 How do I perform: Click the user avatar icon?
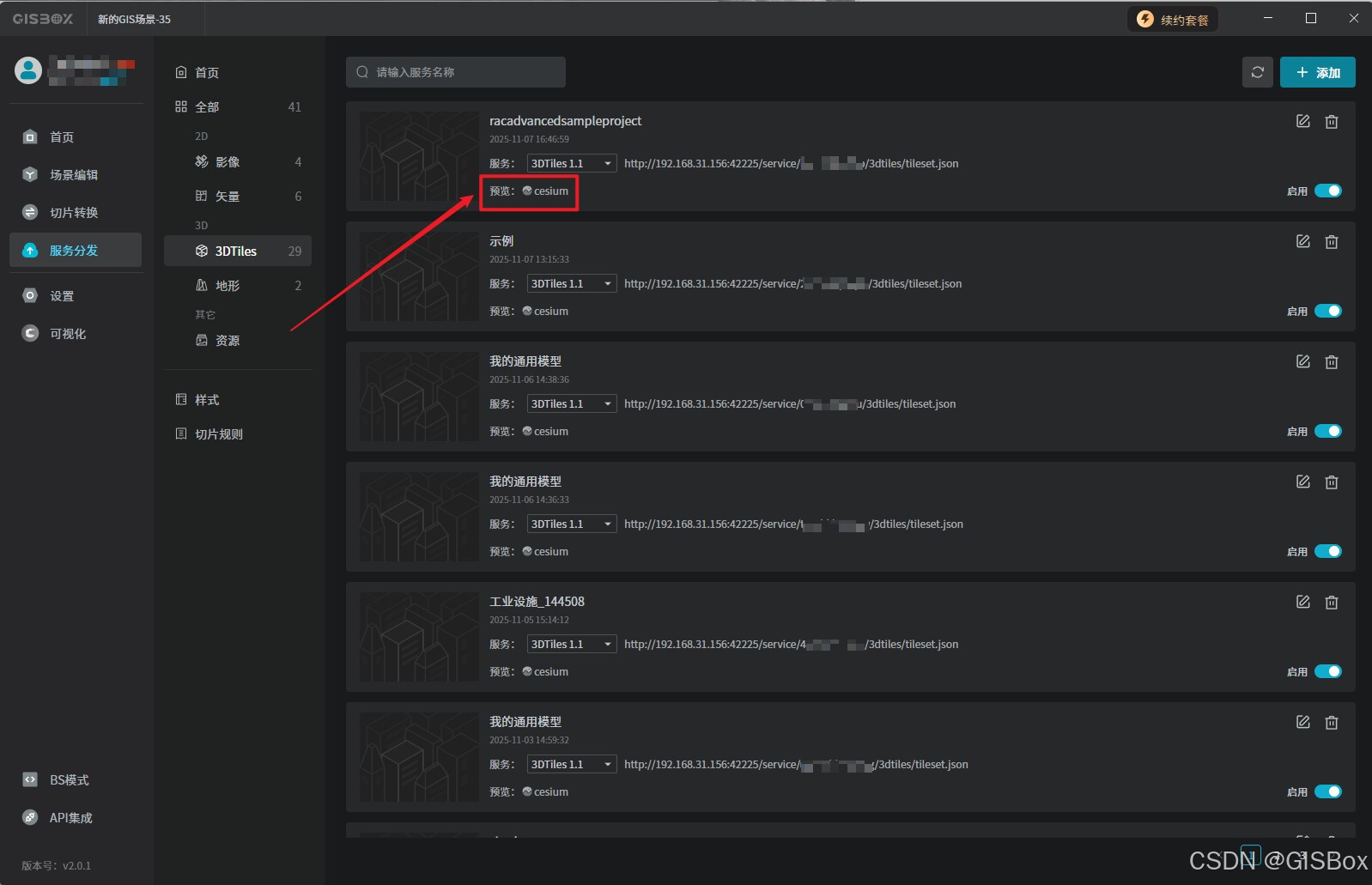point(28,70)
